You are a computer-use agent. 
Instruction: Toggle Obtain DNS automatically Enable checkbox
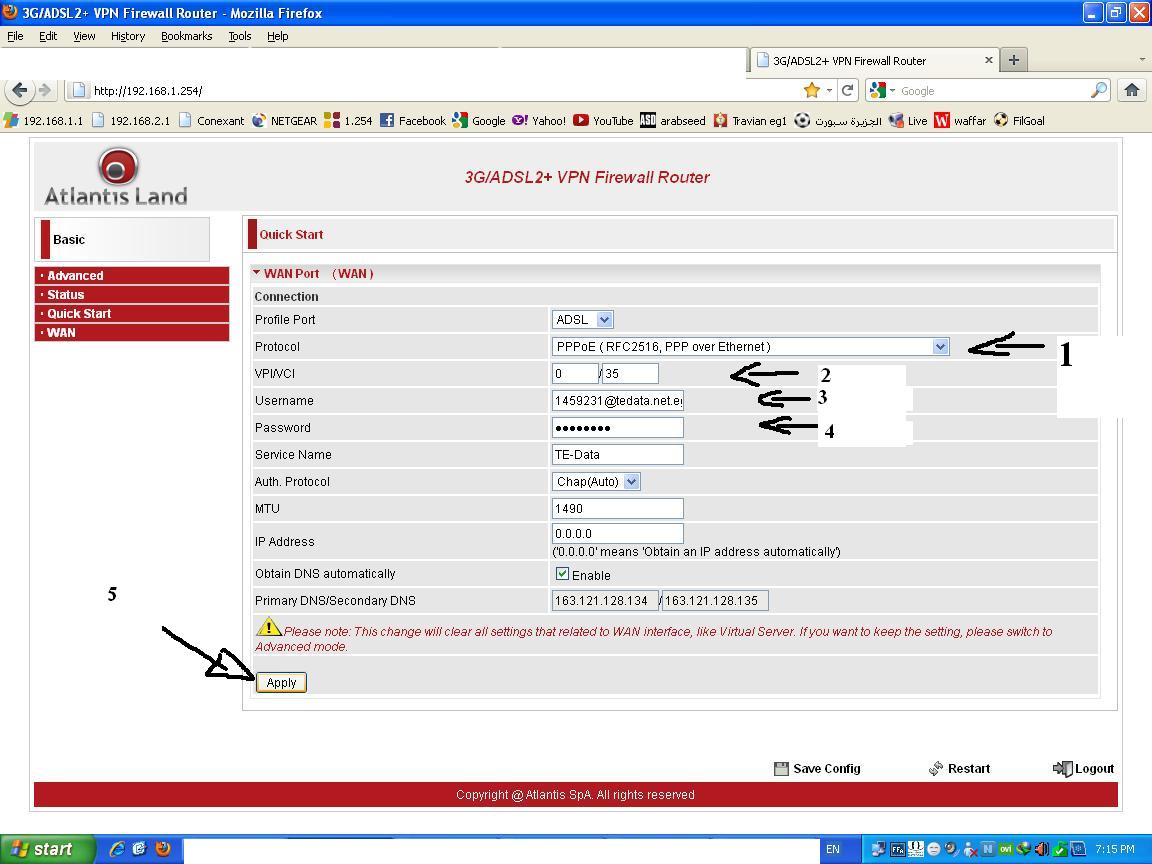click(x=562, y=574)
